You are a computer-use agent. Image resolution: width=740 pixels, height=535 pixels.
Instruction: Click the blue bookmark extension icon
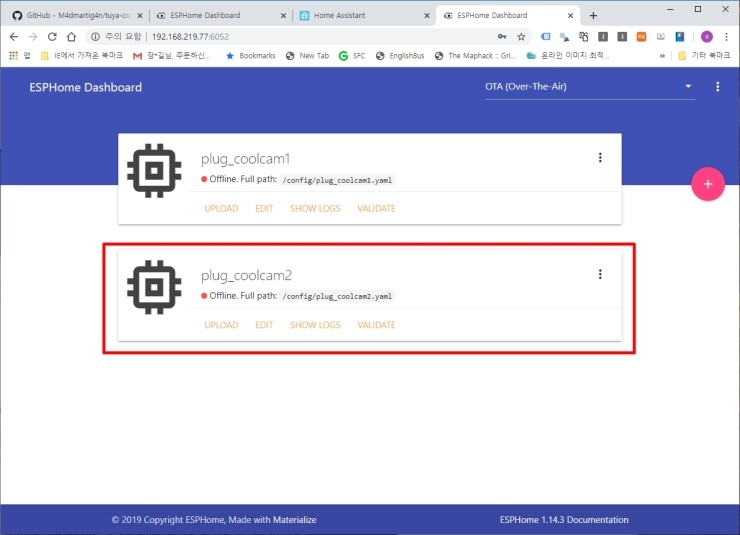coord(680,36)
